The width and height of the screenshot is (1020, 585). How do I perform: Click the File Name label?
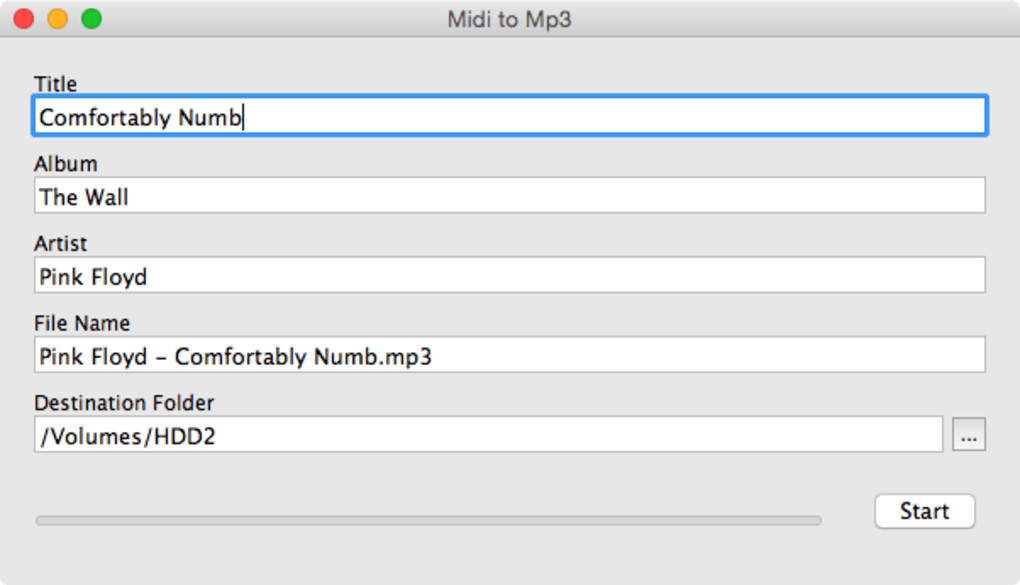pyautogui.click(x=82, y=324)
